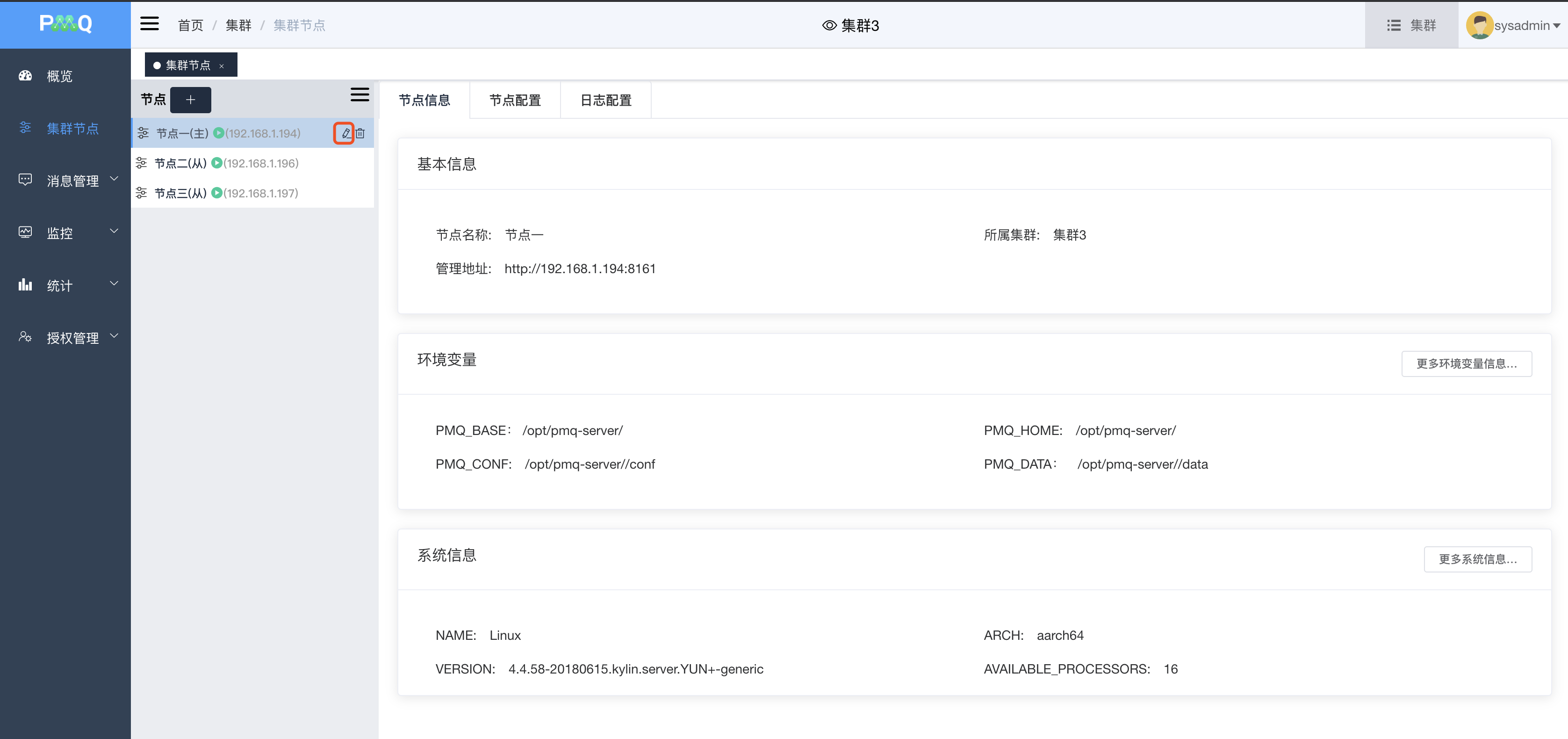The width and height of the screenshot is (1568, 739).
Task: Click the plus button to add node
Action: click(x=191, y=100)
